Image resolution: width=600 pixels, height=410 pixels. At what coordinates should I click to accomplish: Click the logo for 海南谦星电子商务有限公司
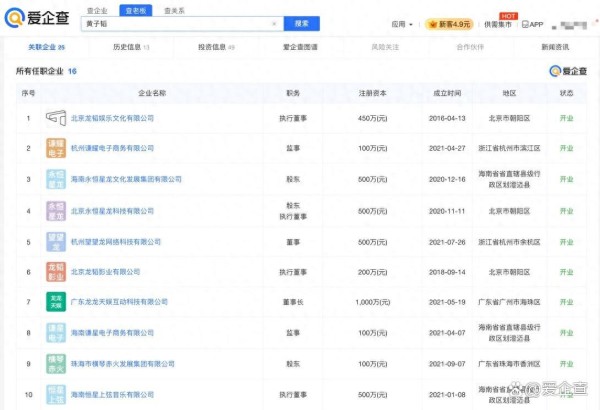56,333
